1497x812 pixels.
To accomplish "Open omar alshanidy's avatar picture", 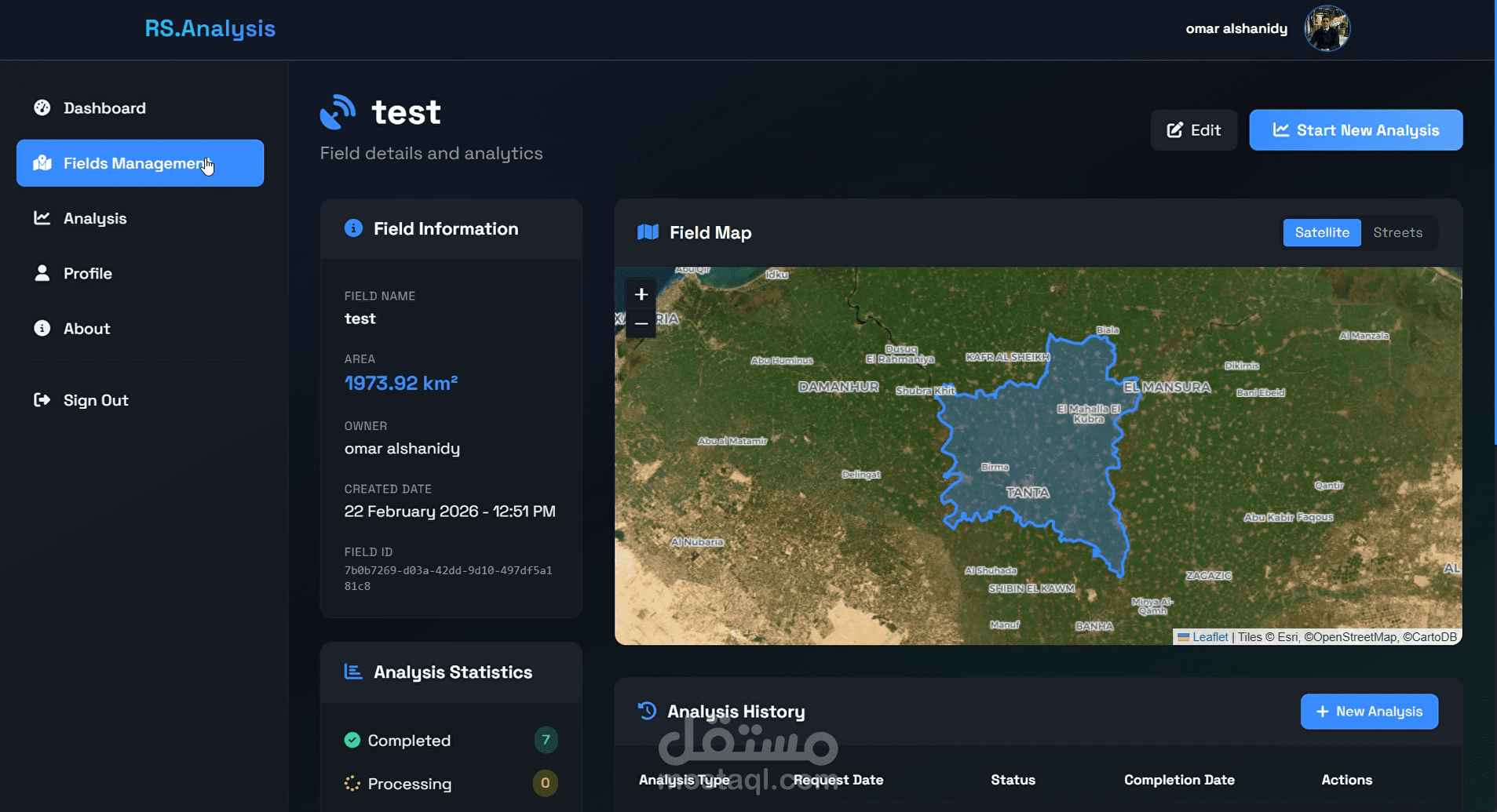I will 1327,28.
